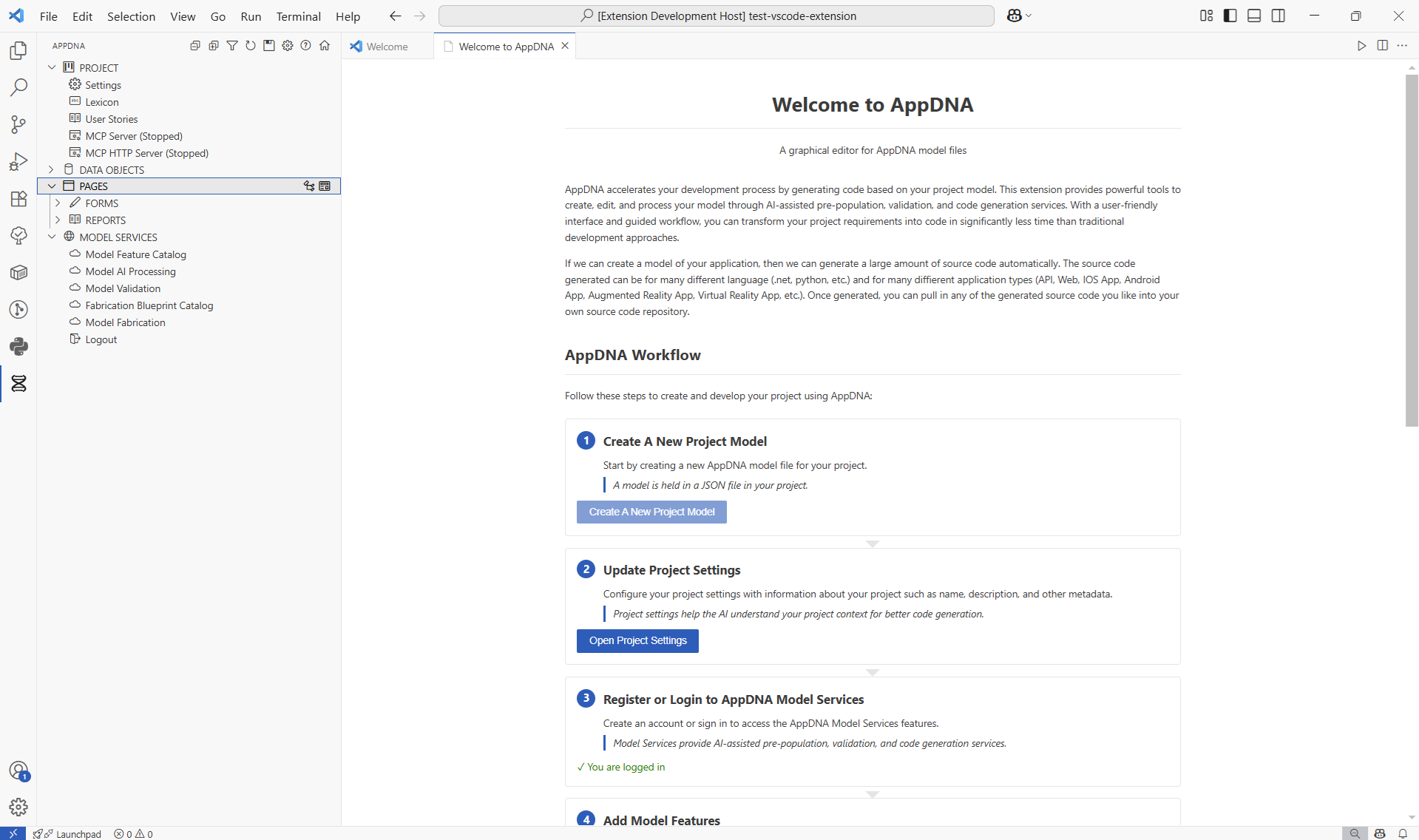Image resolution: width=1419 pixels, height=840 pixels.
Task: Collapse the MODEL SERVICES section
Action: coord(52,237)
